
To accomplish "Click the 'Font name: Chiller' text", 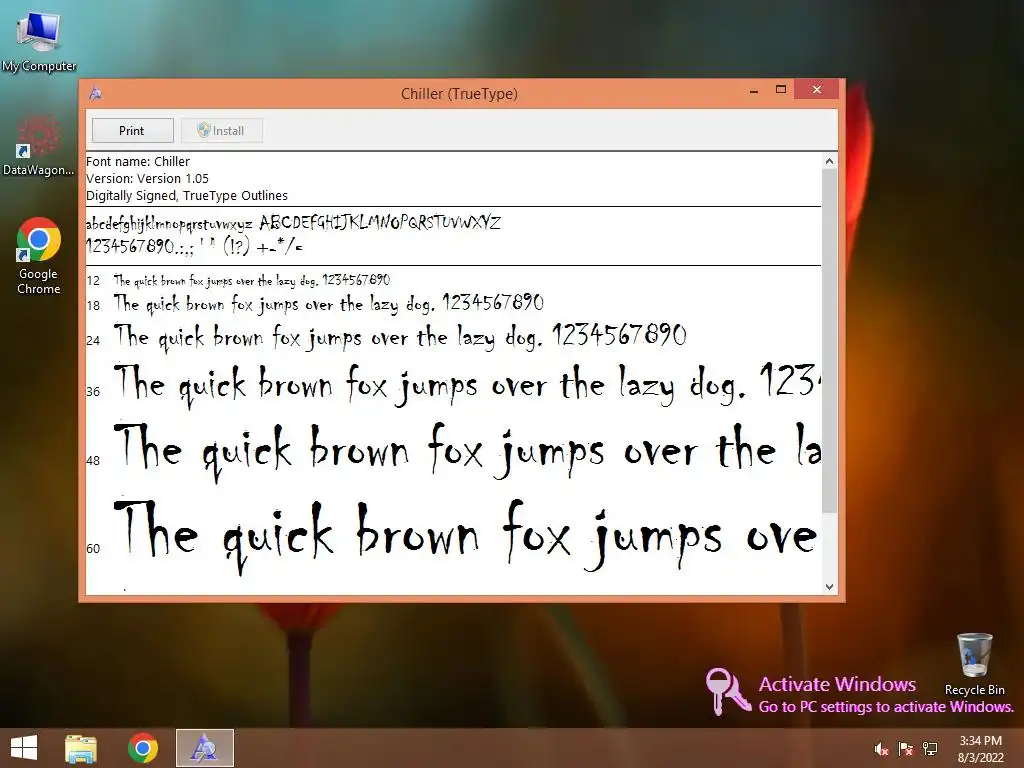I will pyautogui.click(x=138, y=161).
